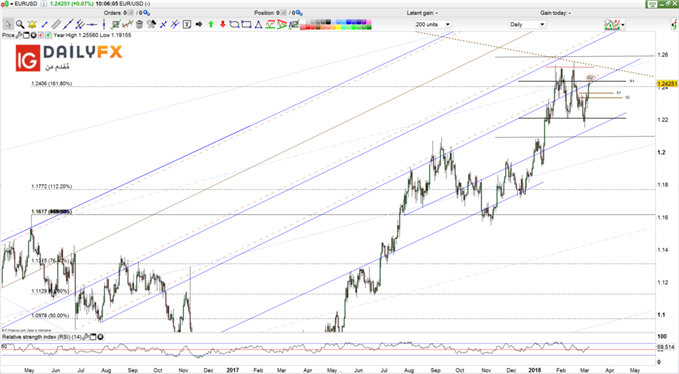Click the monitor icon in title bar
Screen dimensions: 679x374
pos(652,4)
